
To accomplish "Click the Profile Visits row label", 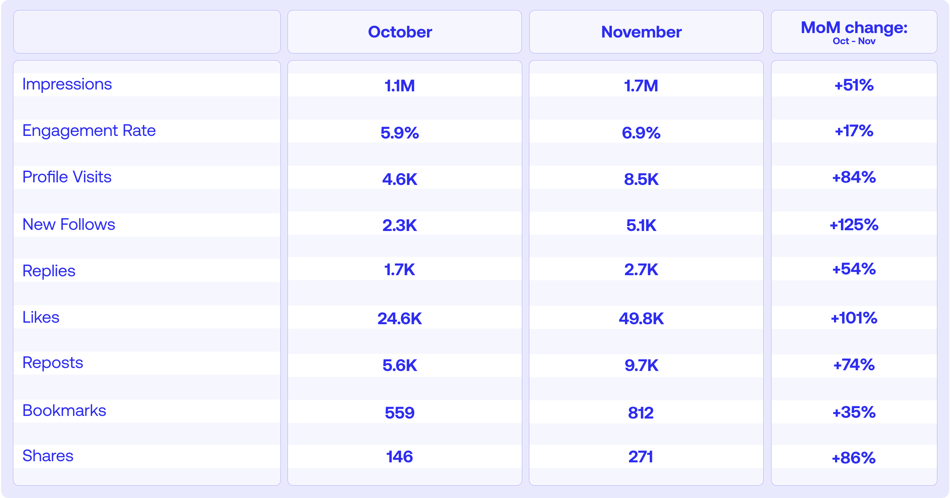I will tap(67, 177).
